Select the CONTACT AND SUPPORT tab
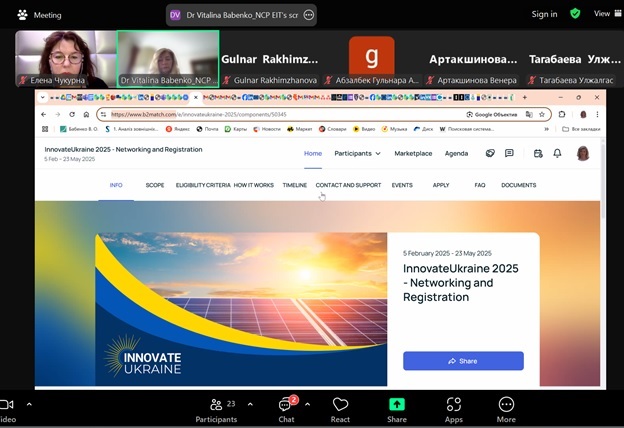 coord(348,185)
